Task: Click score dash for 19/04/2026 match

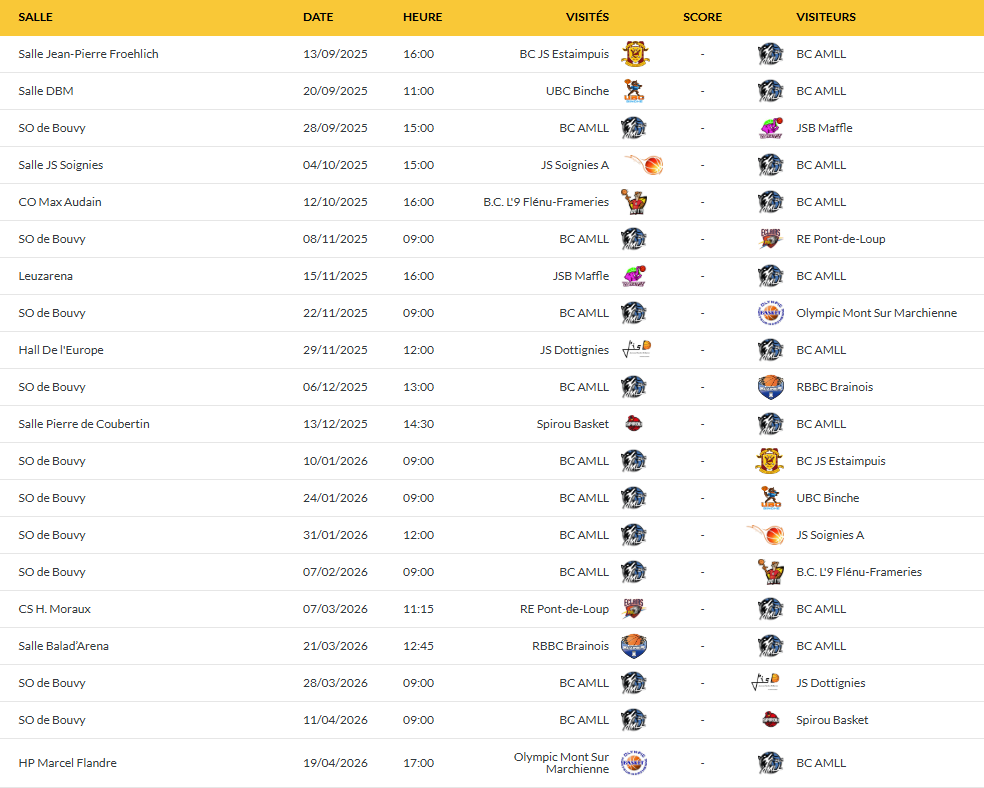Action: click(x=702, y=764)
